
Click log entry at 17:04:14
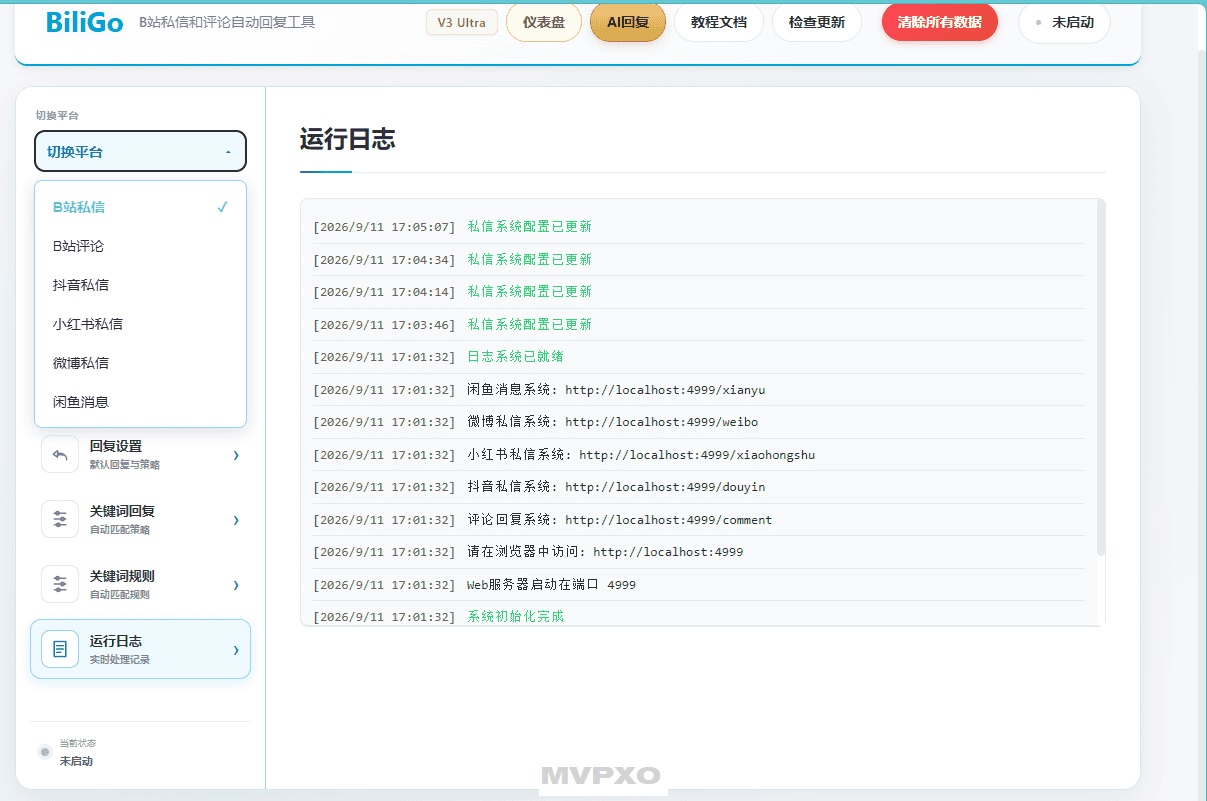point(698,292)
